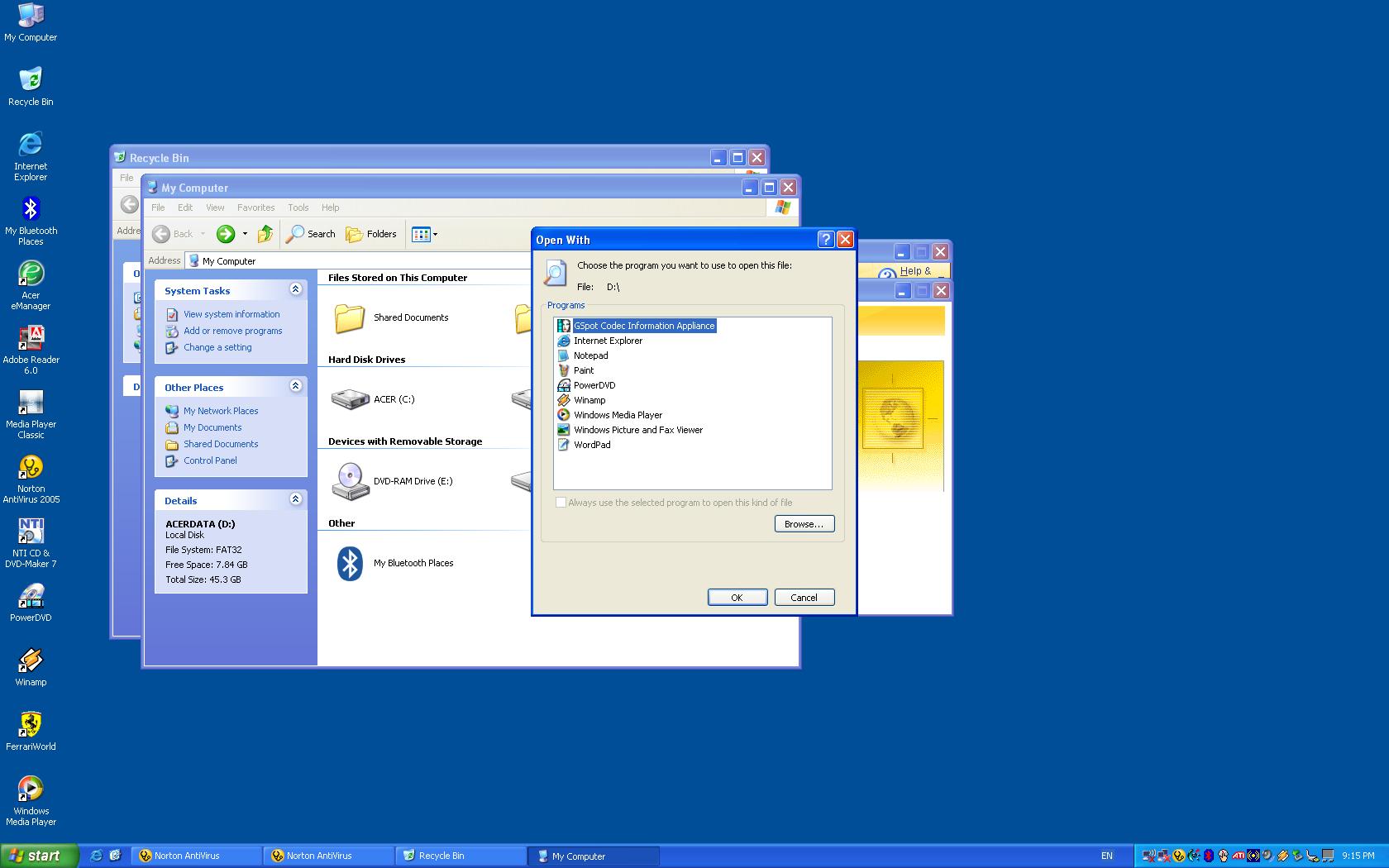
Task: Collapse the Details panel
Action: pos(295,499)
